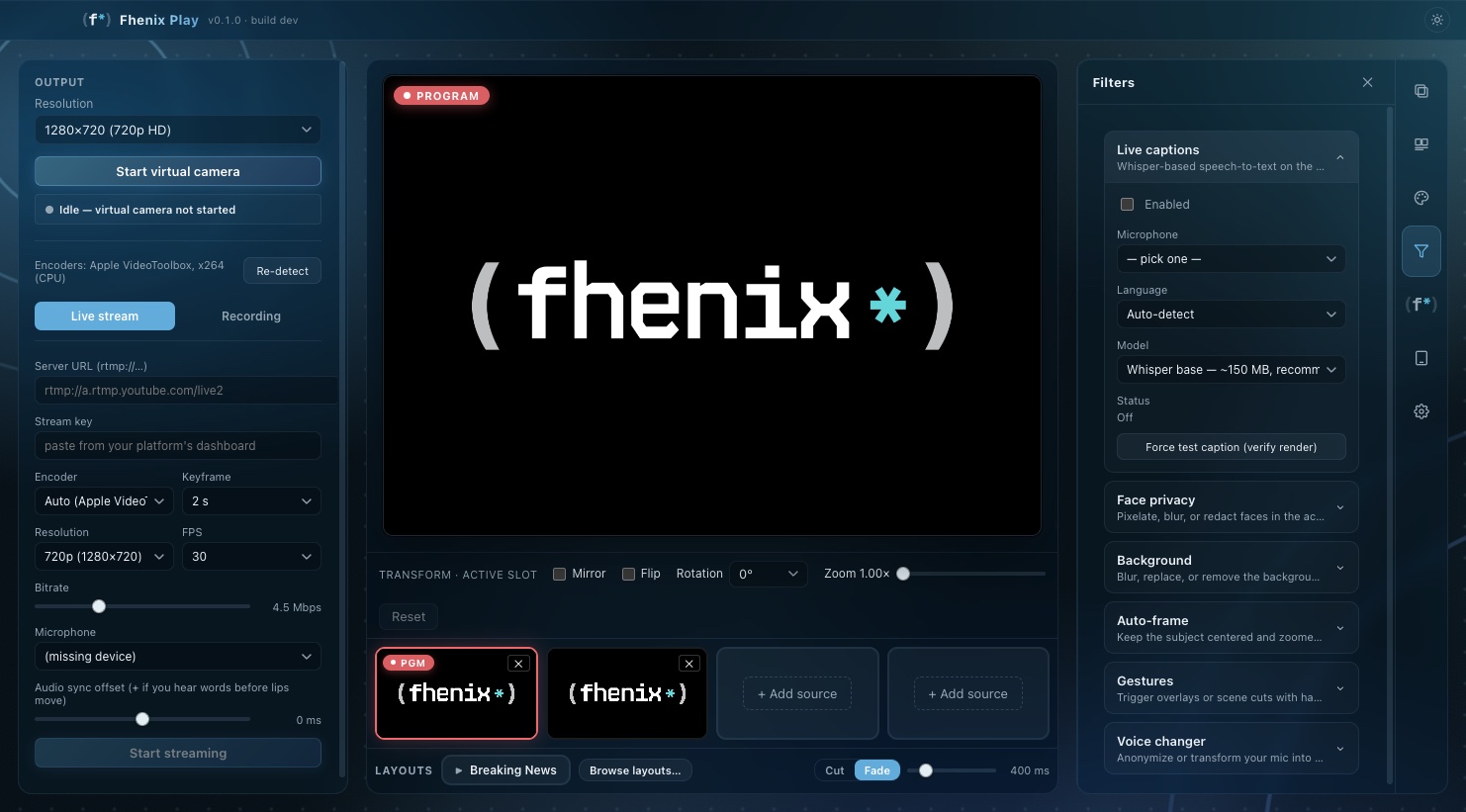Open the settings gear icon in sidebar

click(1421, 411)
